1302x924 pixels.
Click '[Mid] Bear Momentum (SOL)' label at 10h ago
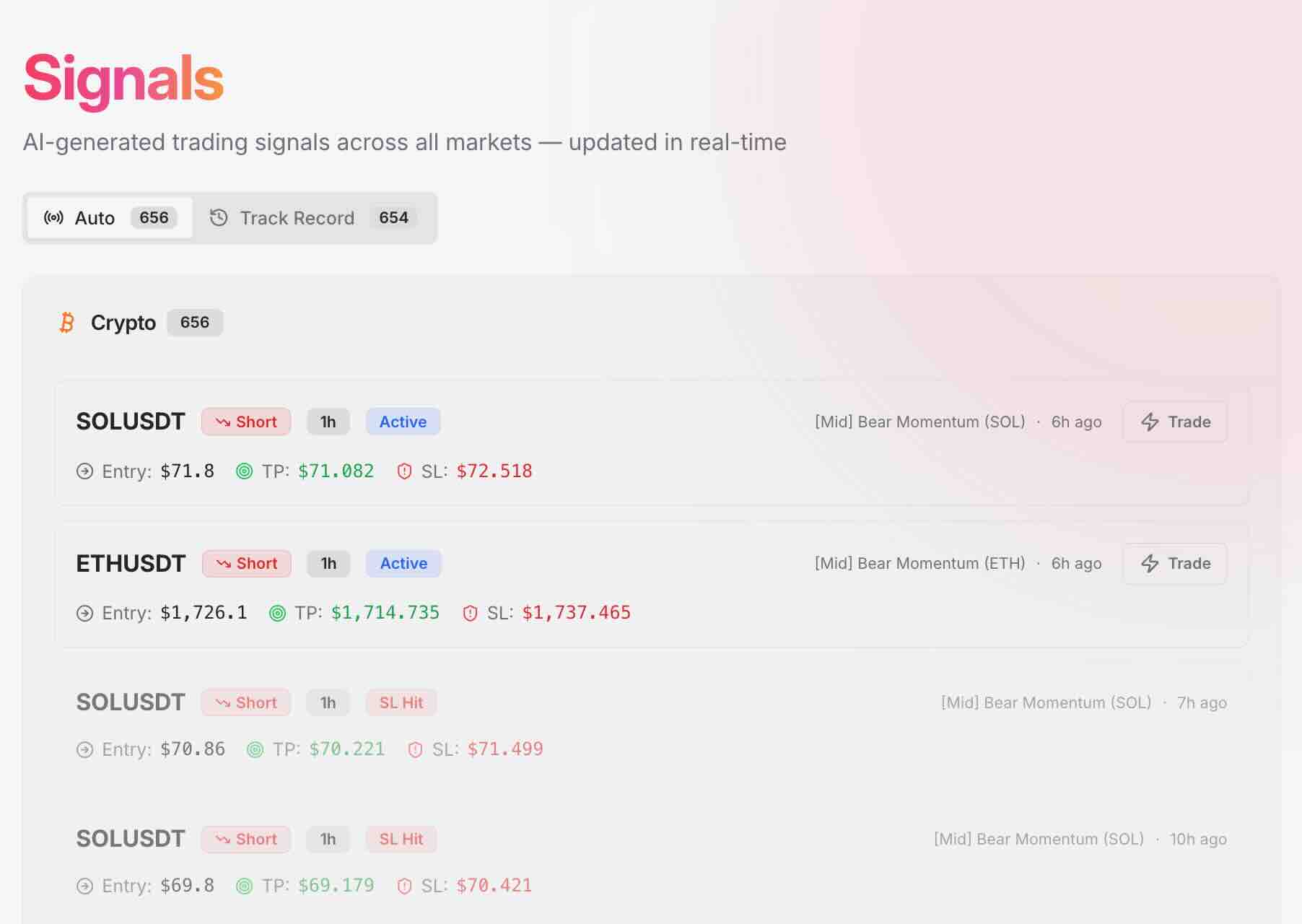coord(1039,840)
